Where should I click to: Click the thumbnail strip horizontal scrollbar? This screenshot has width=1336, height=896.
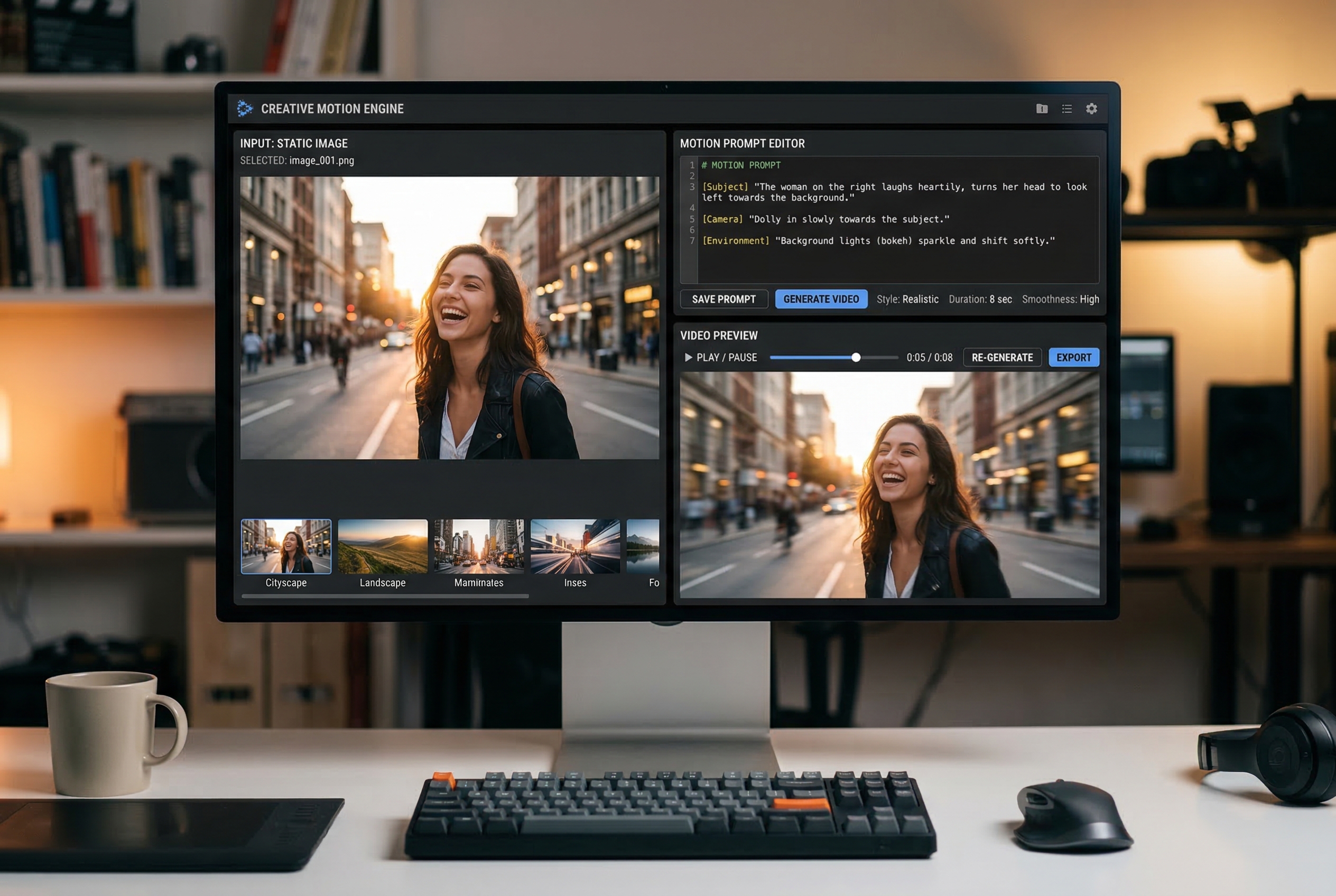pos(385,596)
